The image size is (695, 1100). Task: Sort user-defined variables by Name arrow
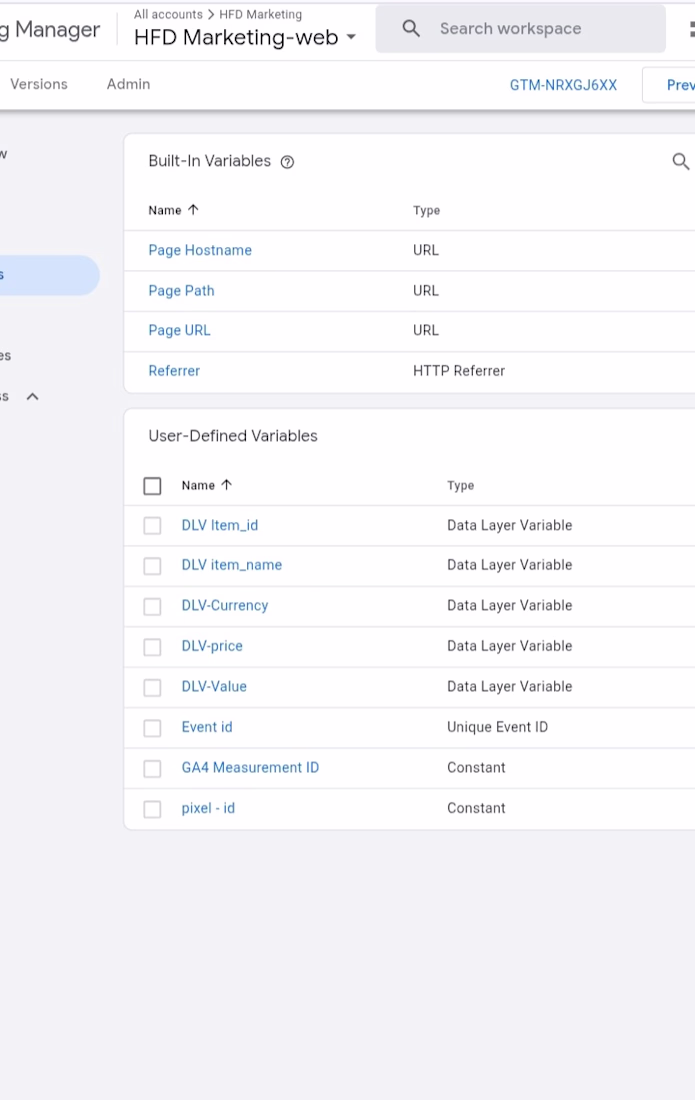[226, 485]
